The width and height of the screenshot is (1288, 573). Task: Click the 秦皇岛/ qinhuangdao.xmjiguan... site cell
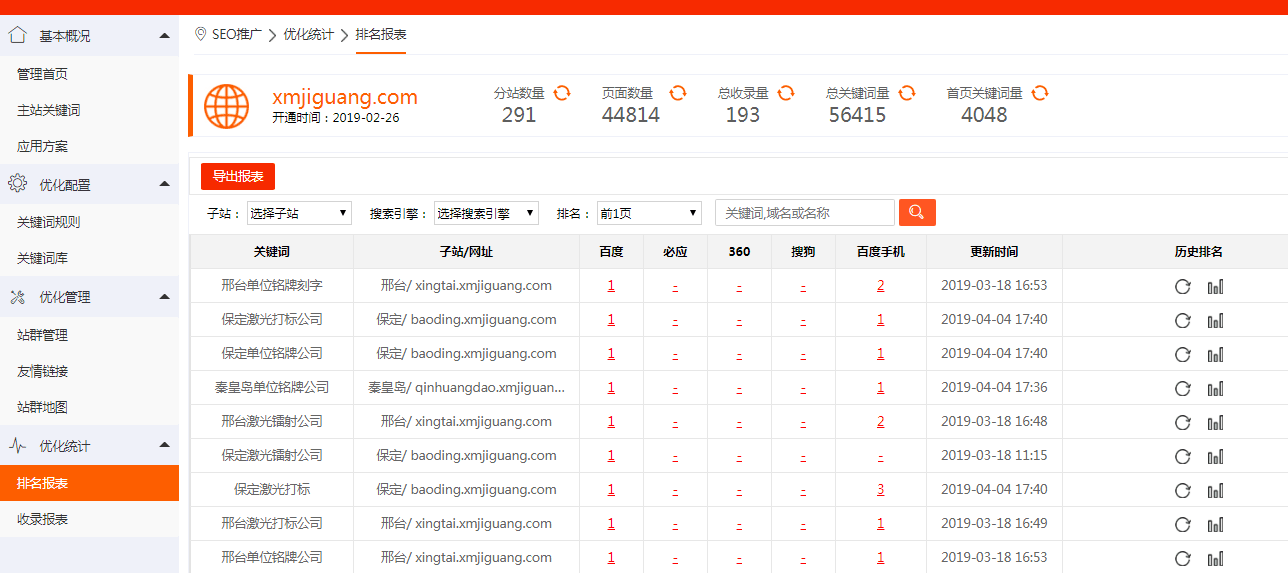[x=467, y=387]
